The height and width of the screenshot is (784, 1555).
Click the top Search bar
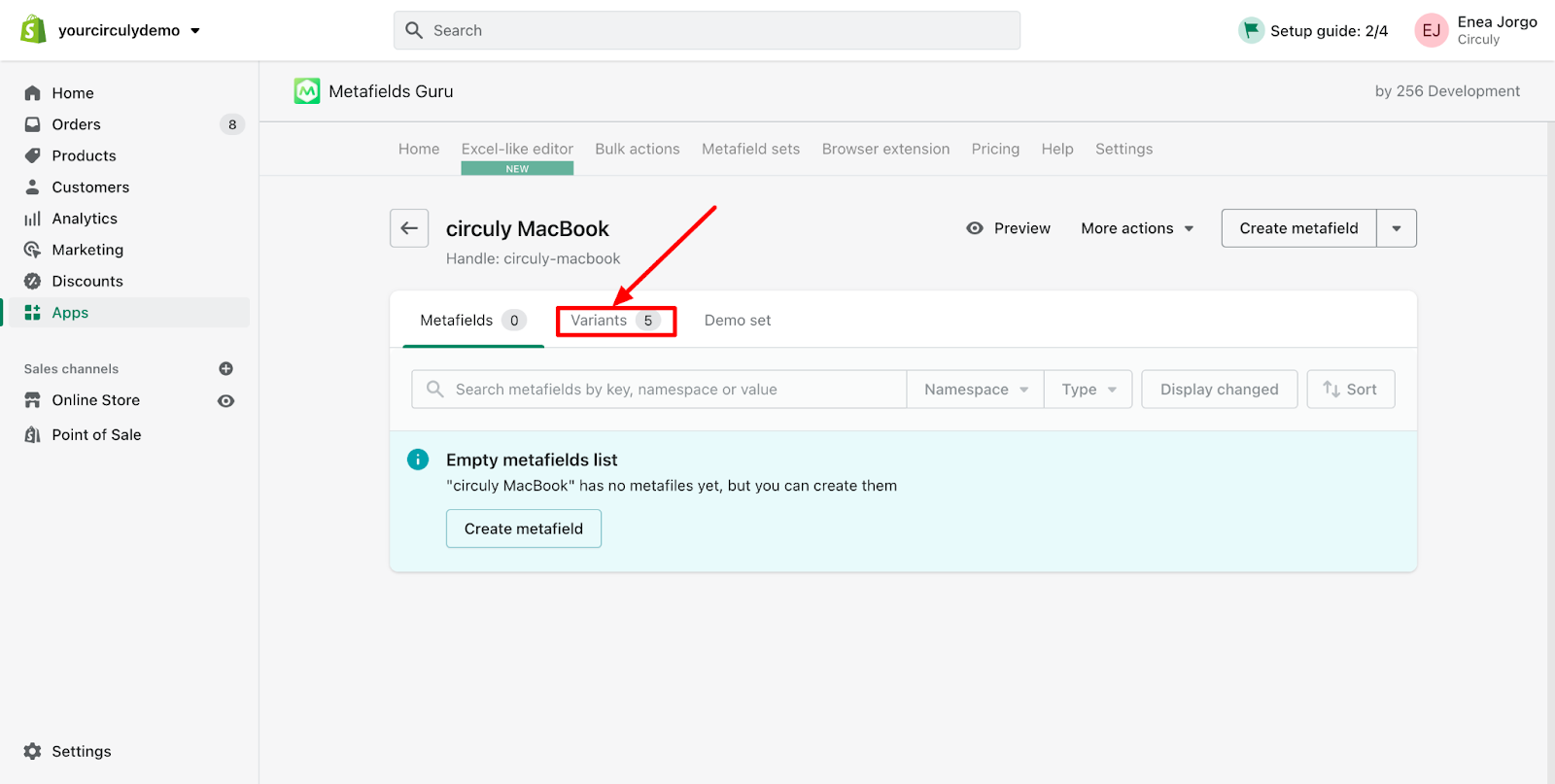(x=707, y=30)
